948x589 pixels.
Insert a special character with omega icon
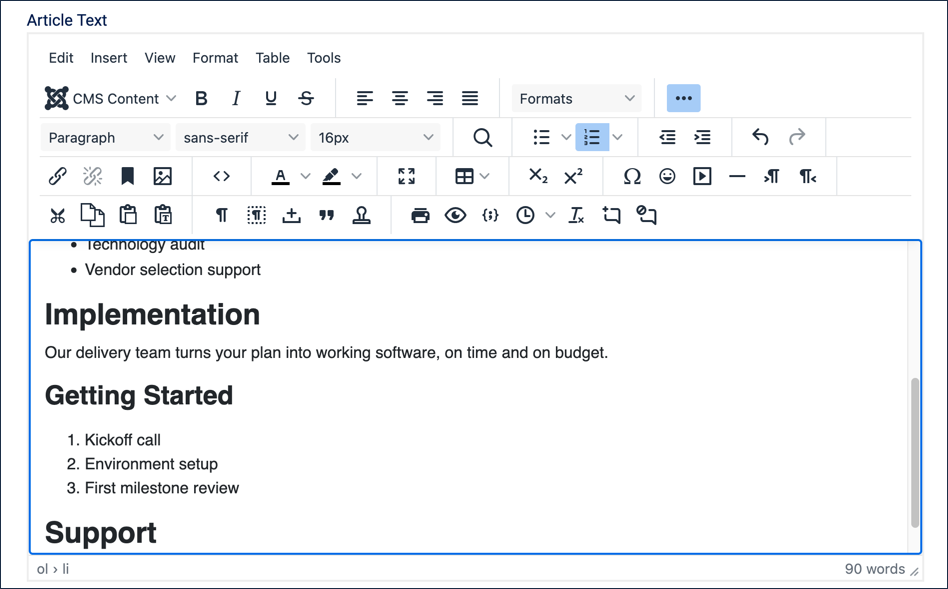click(x=632, y=176)
